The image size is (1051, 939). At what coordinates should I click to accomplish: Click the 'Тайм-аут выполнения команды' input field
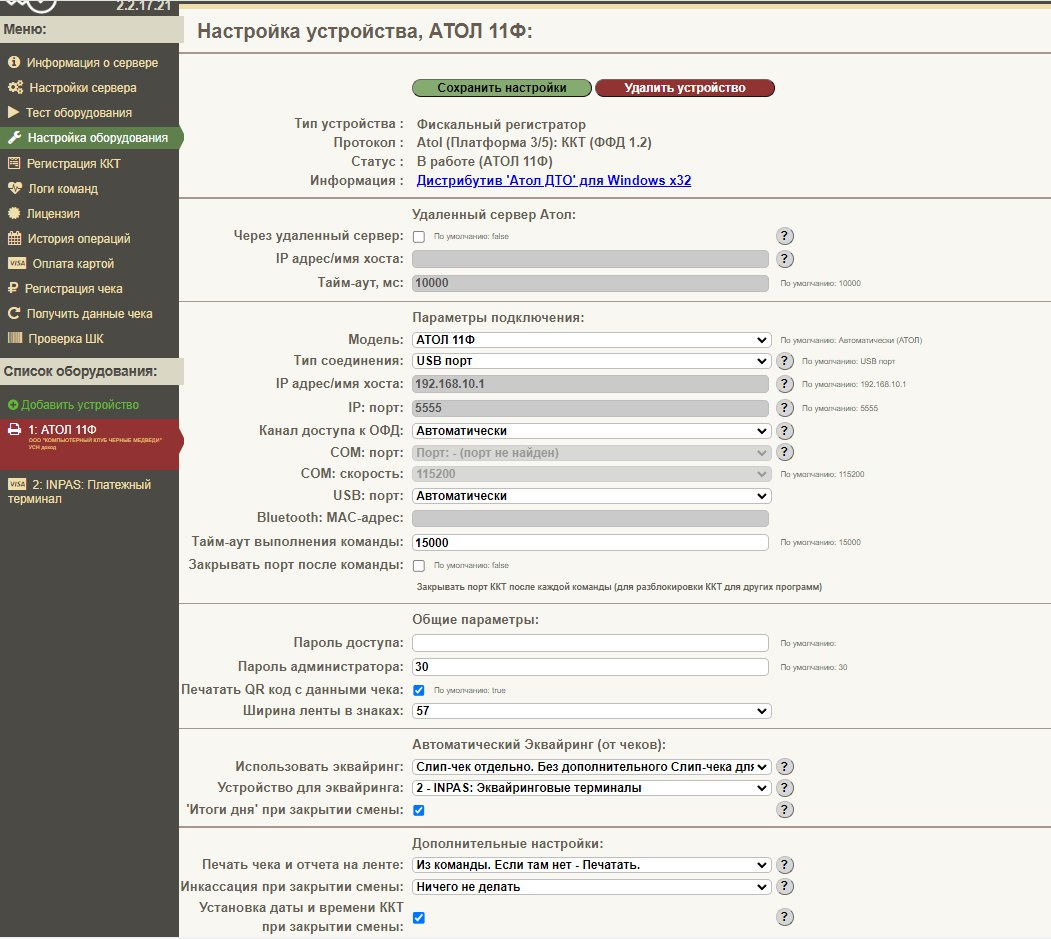point(590,542)
